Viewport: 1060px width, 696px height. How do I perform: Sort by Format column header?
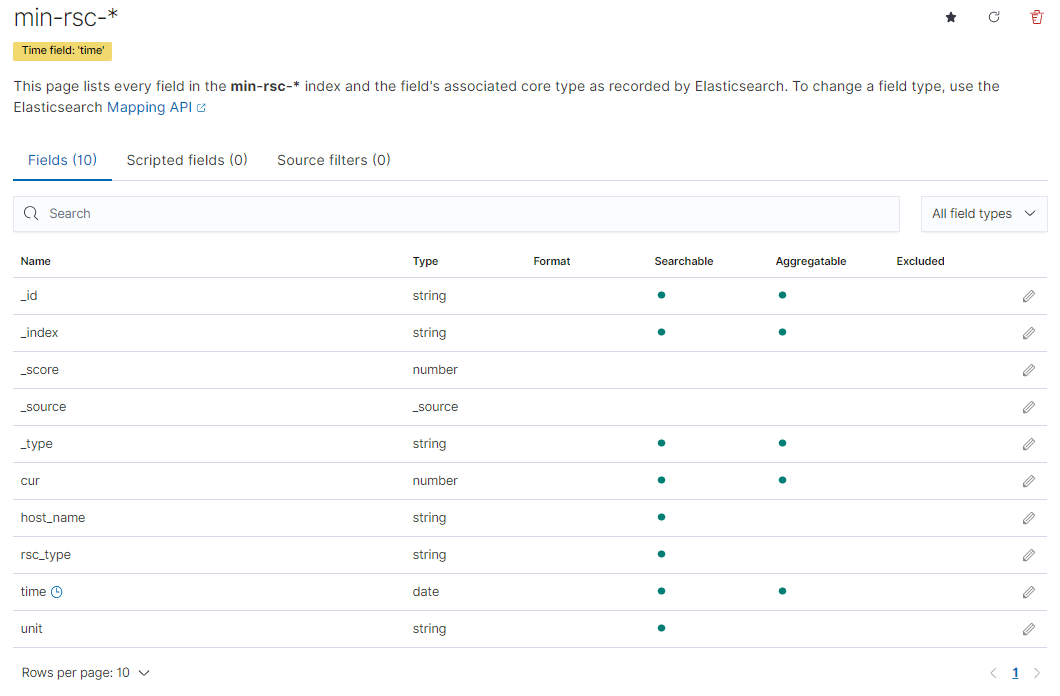point(552,262)
